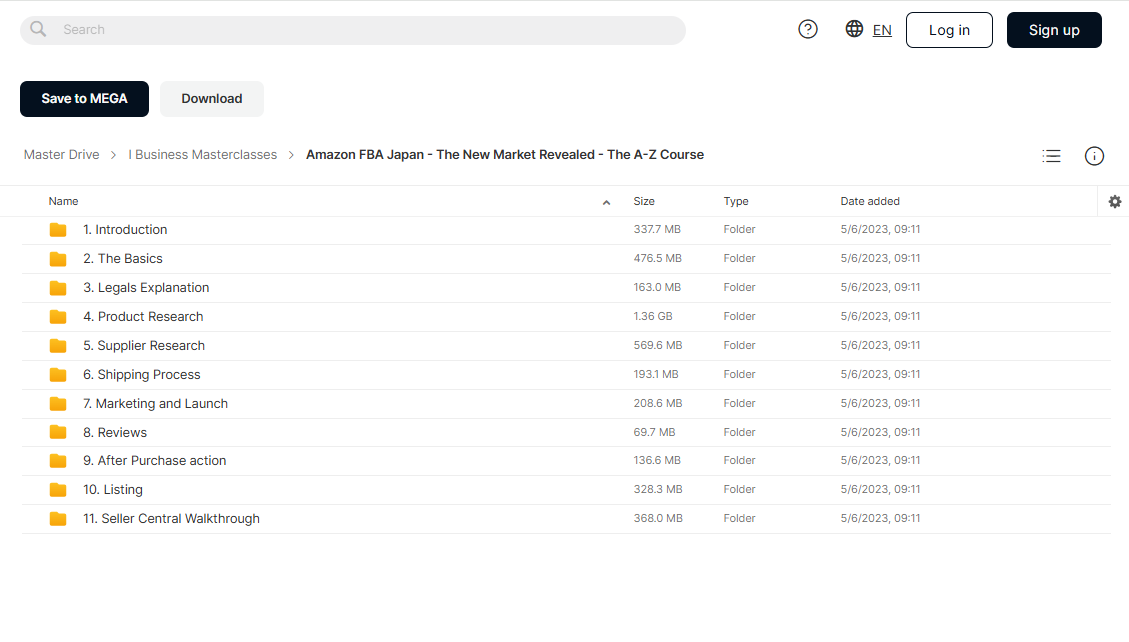Select the 6. Shipping Process folder name
Image resolution: width=1129 pixels, height=642 pixels.
coord(141,375)
